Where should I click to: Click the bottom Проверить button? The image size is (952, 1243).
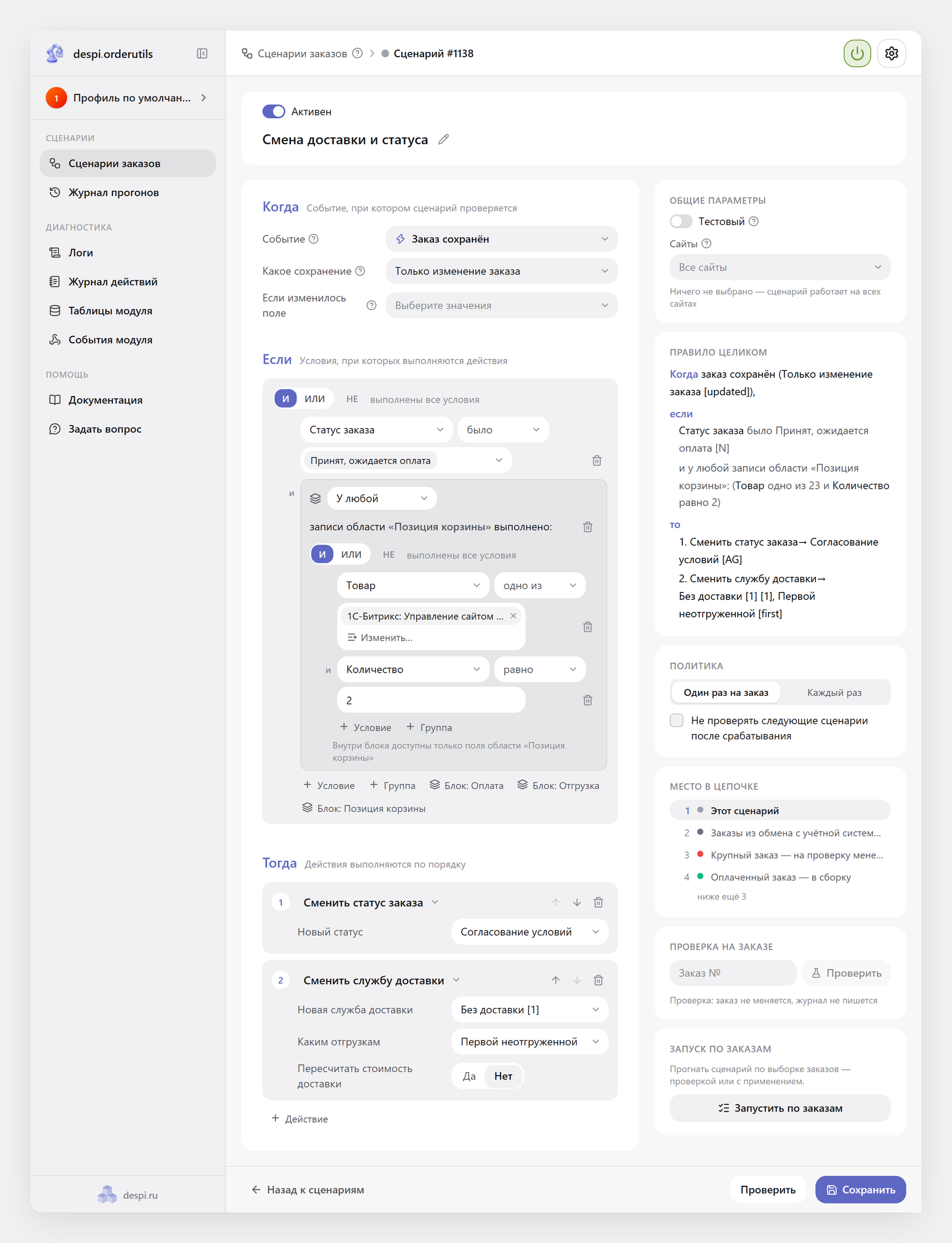tap(768, 1189)
